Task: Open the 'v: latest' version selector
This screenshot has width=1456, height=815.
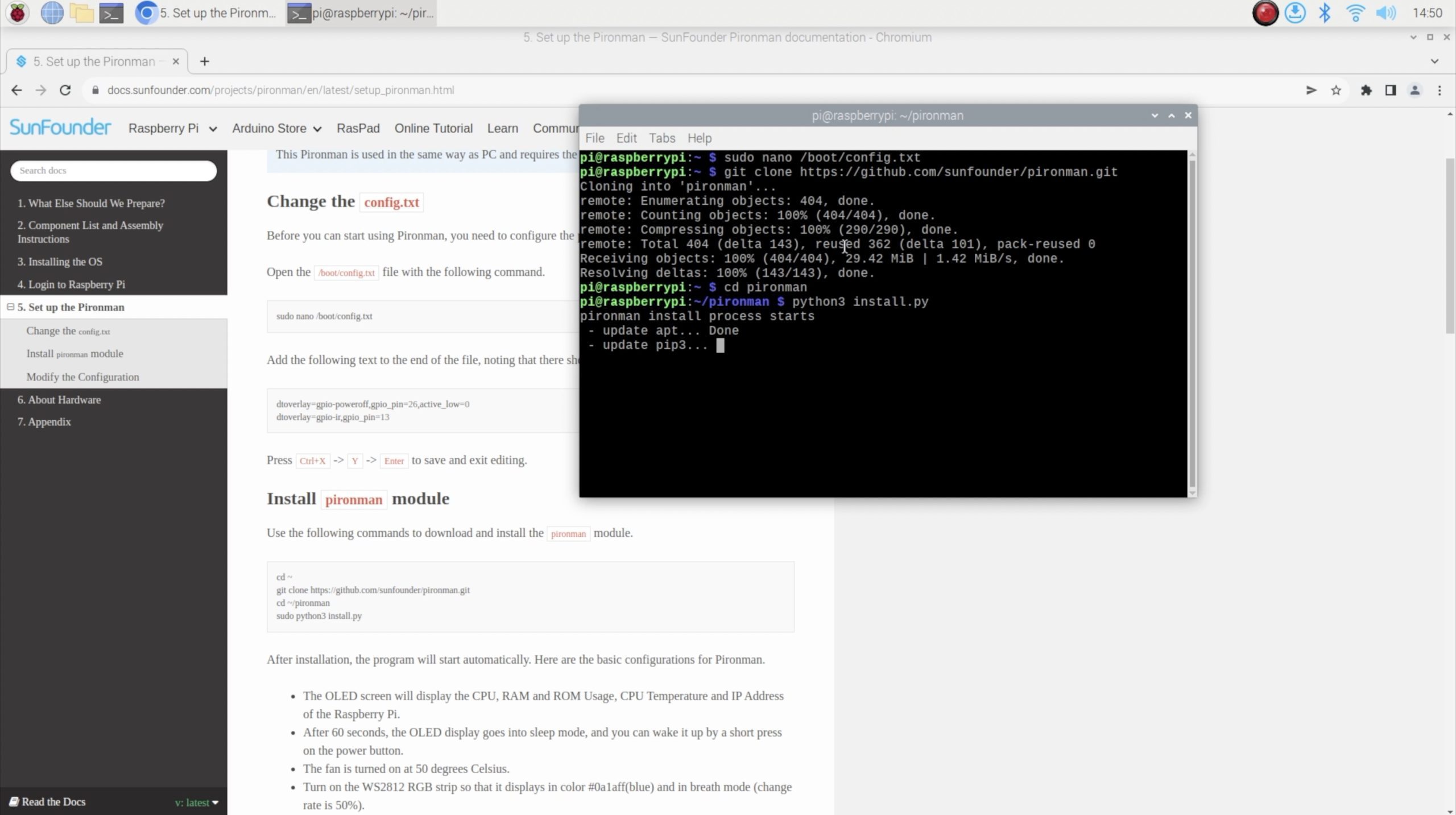Action: [x=196, y=802]
